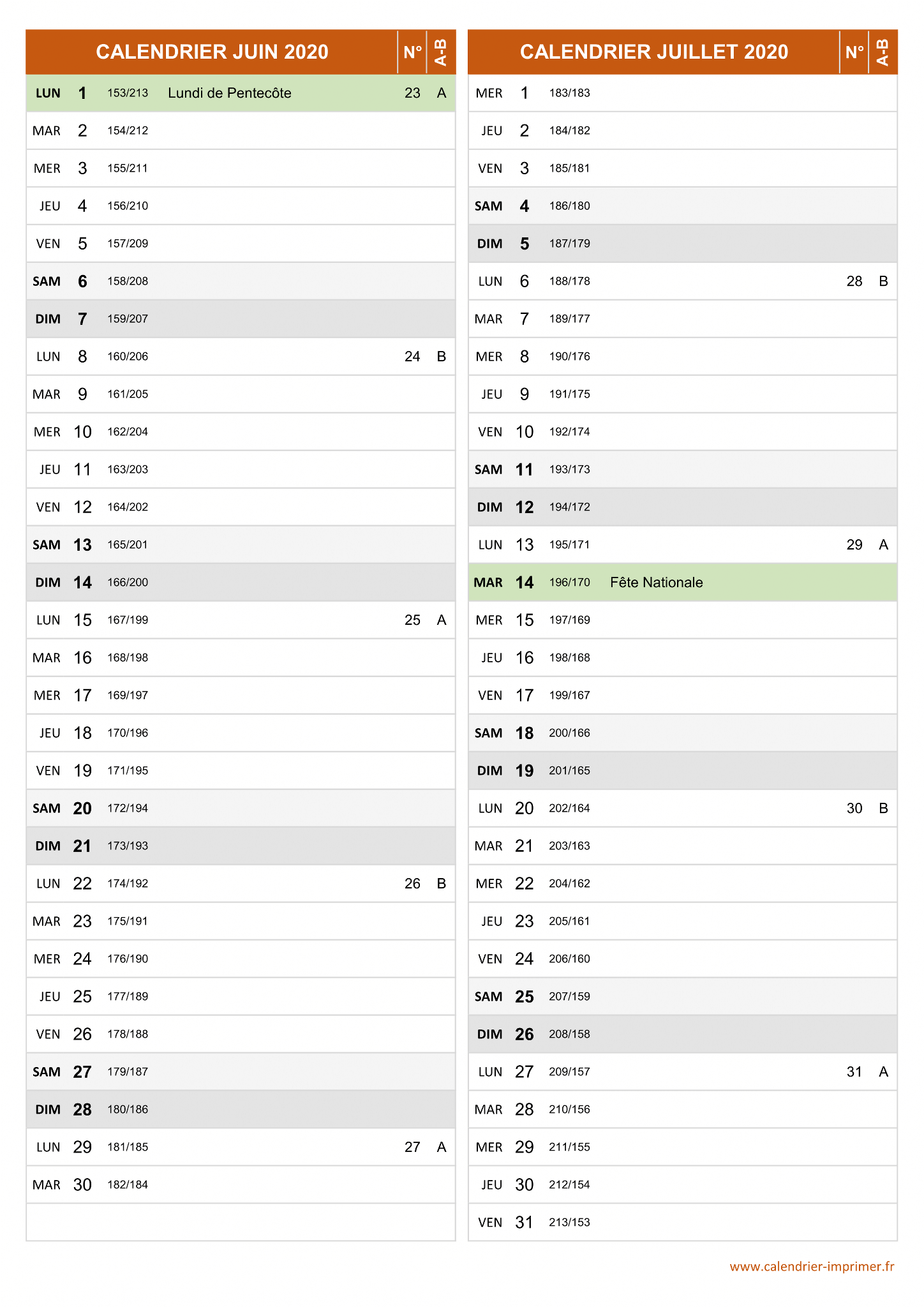Click Saturday 13 June row
This screenshot has height=1307, width=924.
pos(241,545)
